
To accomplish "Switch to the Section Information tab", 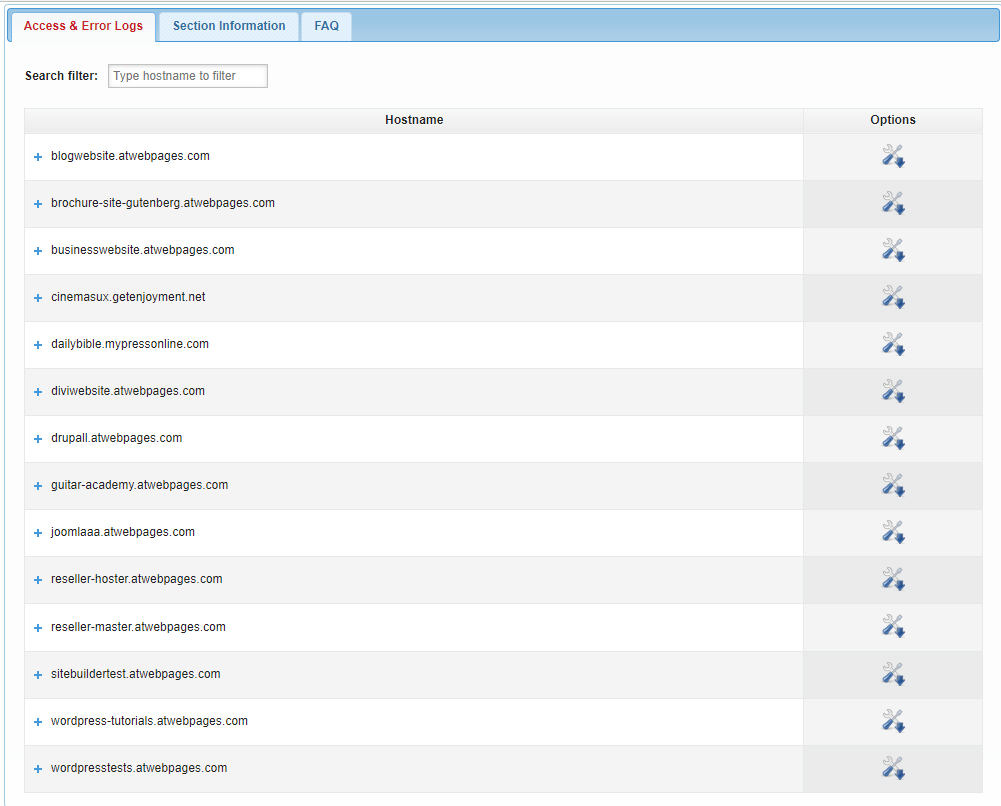I will point(227,26).
